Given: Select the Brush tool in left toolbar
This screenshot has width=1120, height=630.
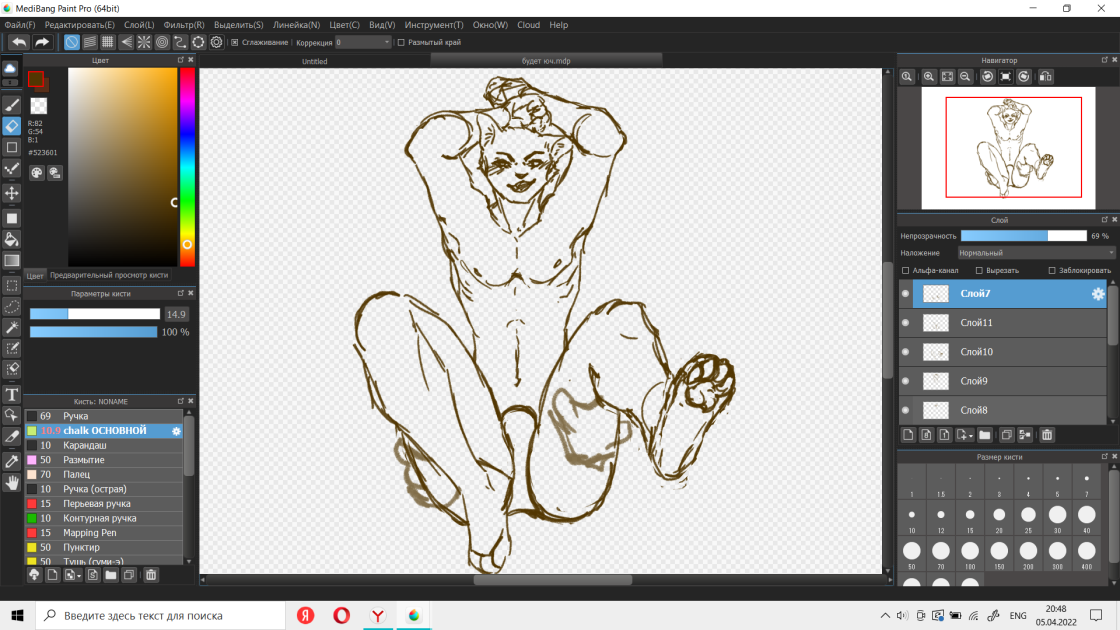Looking at the screenshot, I should point(11,106).
